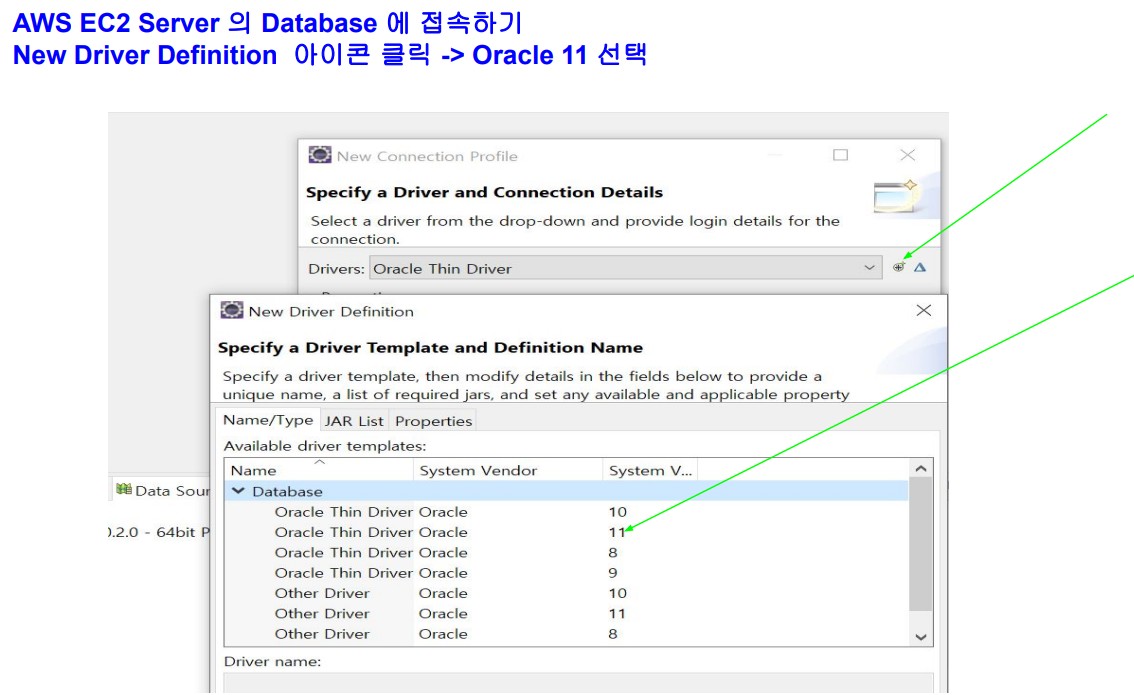Sort by the System Vendor column header

point(508,470)
